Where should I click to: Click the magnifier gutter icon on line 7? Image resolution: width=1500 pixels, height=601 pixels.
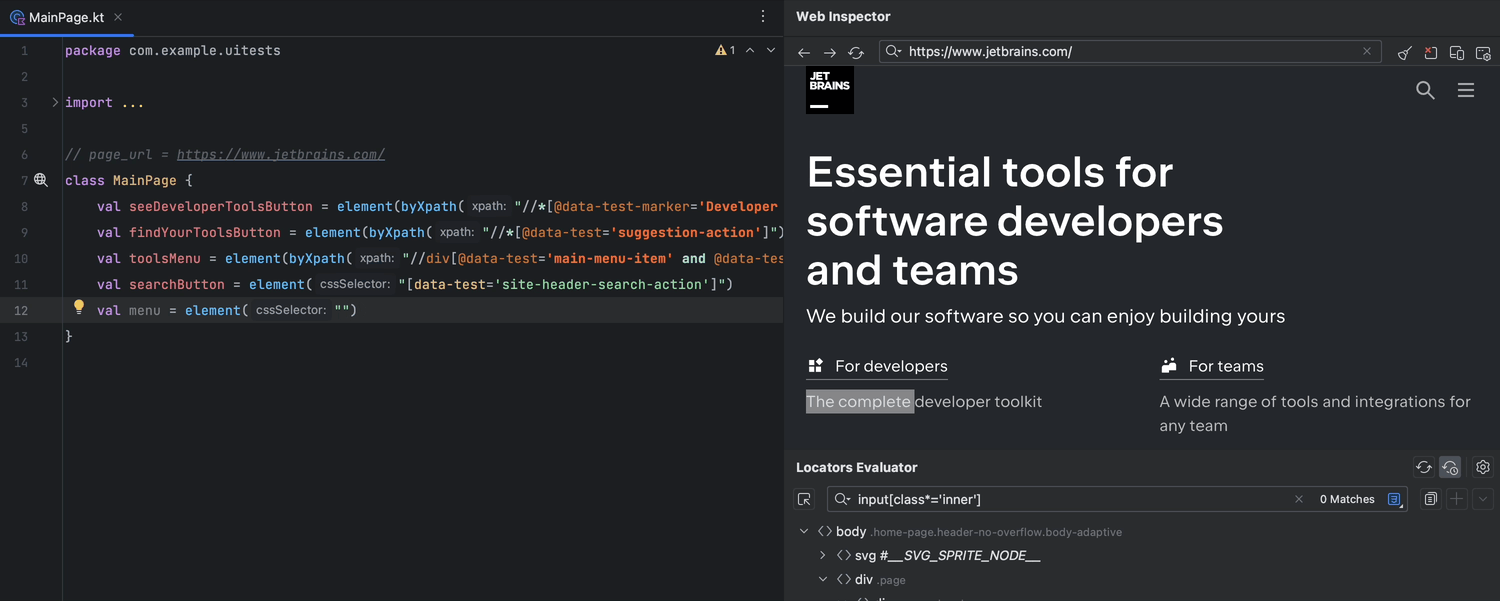click(x=41, y=180)
